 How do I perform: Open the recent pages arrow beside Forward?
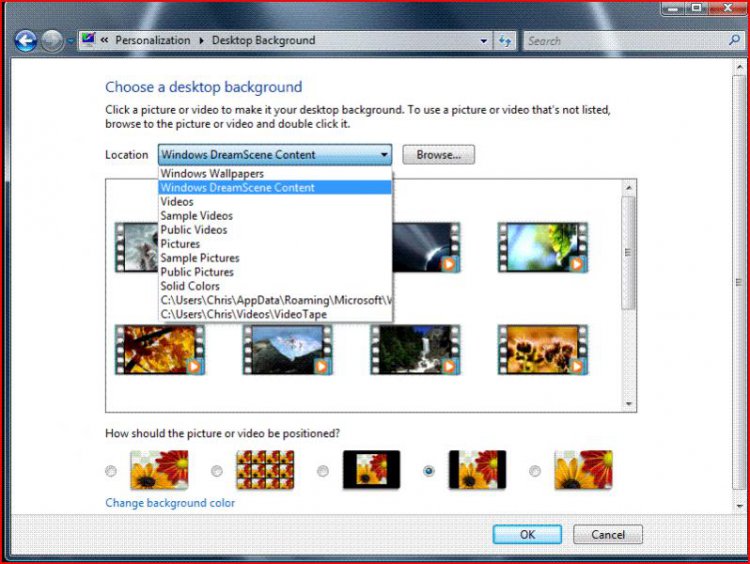click(70, 42)
